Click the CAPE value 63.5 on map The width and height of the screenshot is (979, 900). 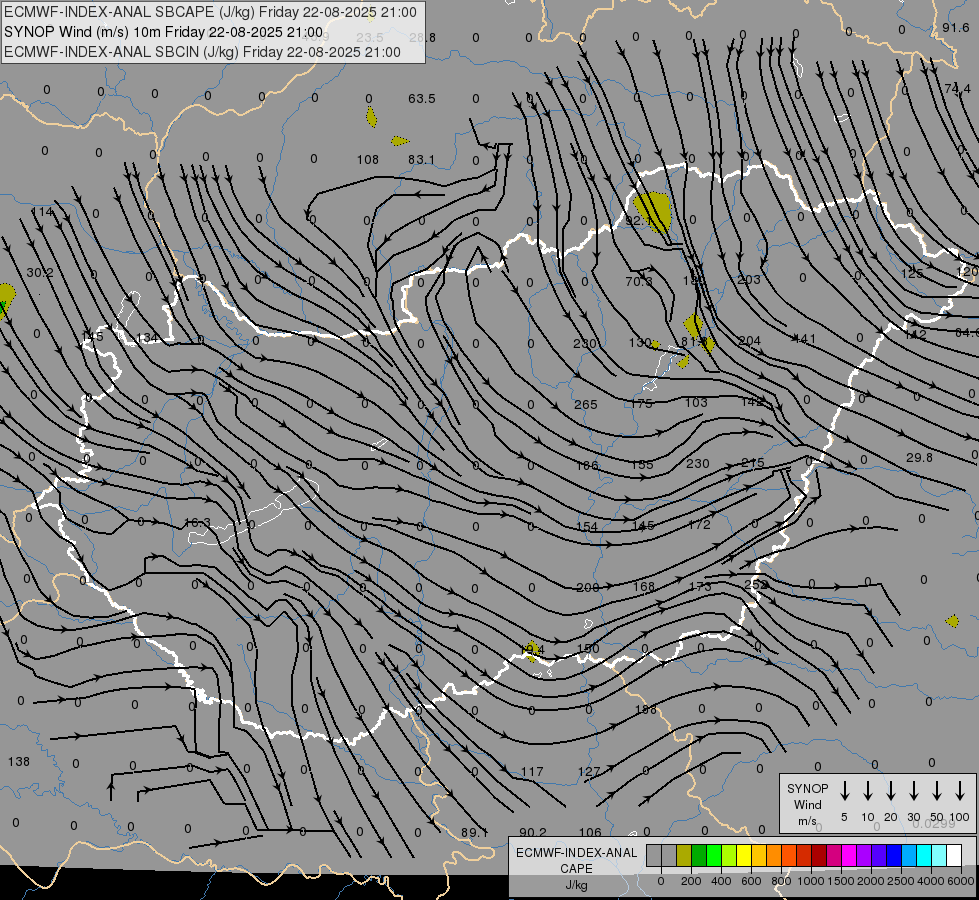point(421,99)
